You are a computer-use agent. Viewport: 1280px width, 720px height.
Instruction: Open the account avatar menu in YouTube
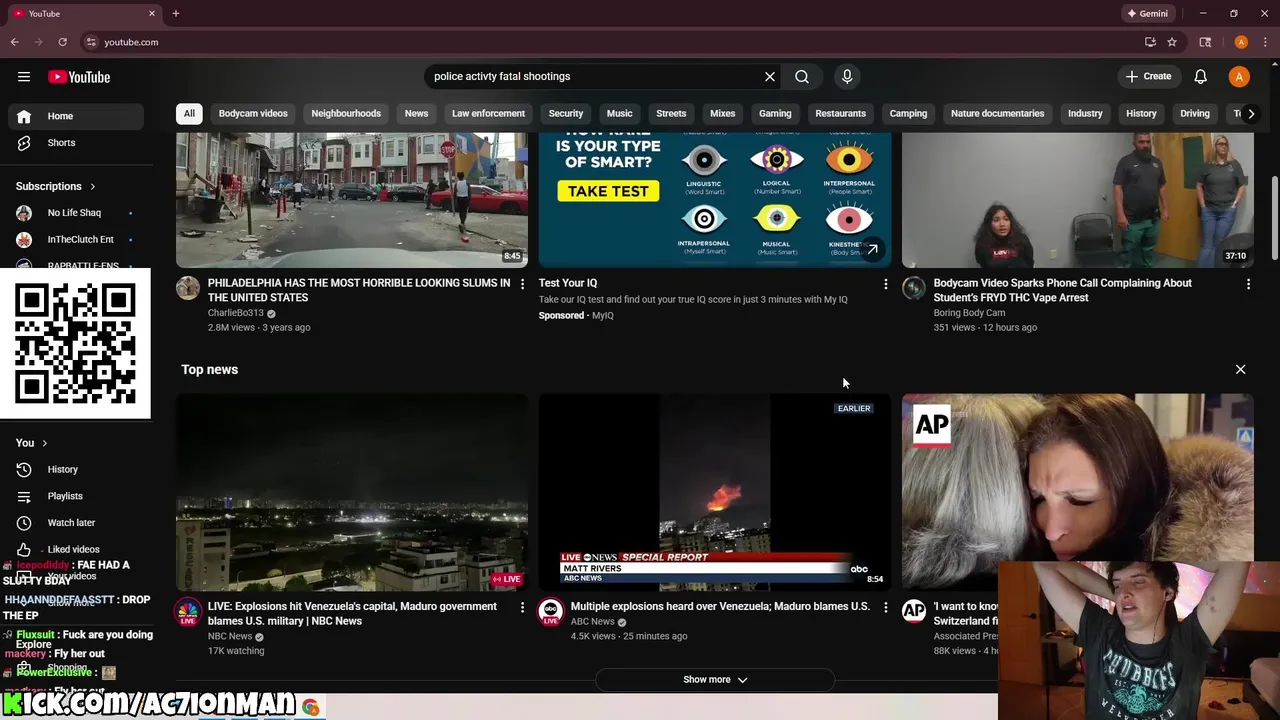(1239, 77)
